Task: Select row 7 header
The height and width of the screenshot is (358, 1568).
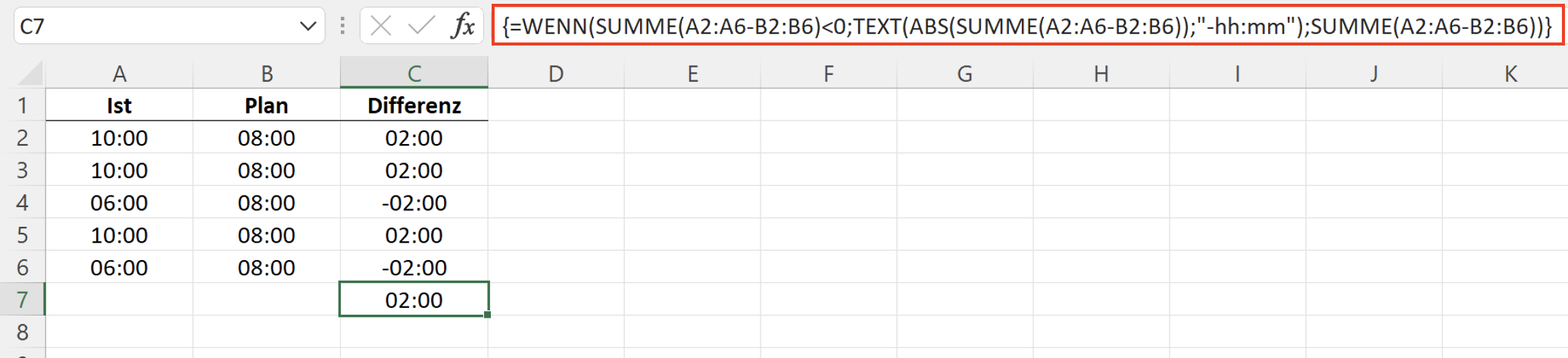Action: 23,300
